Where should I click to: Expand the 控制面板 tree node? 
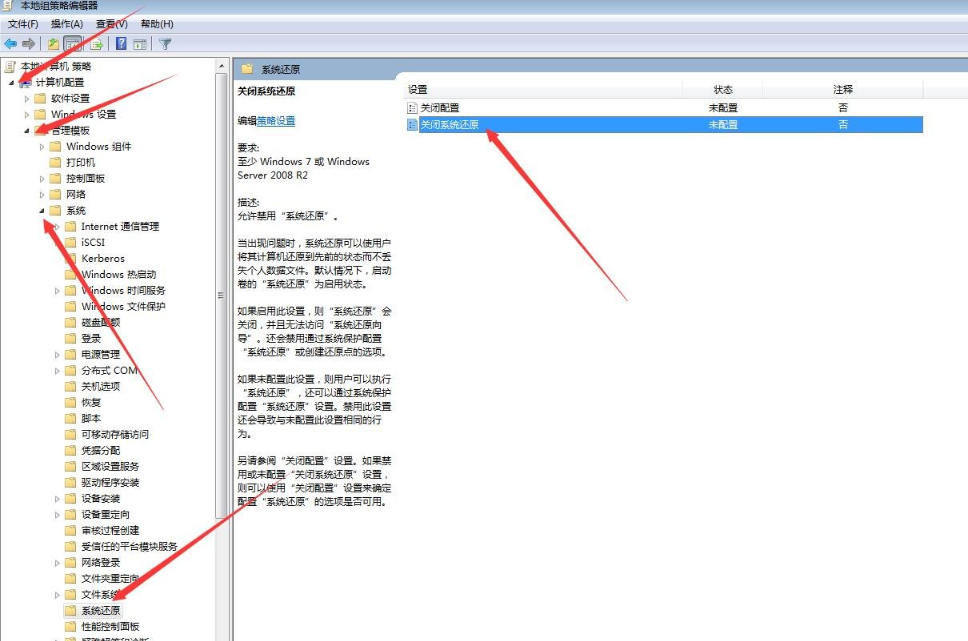pyautogui.click(x=42, y=178)
